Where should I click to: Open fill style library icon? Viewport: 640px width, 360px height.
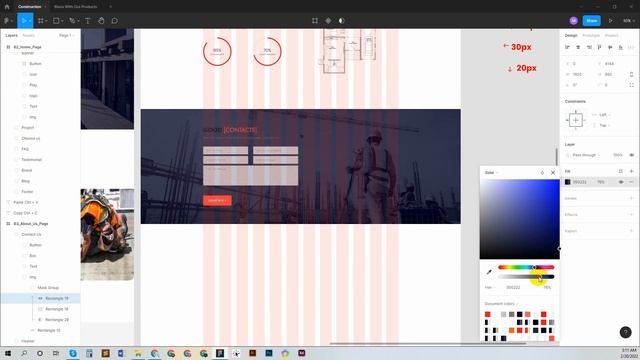coord(620,171)
